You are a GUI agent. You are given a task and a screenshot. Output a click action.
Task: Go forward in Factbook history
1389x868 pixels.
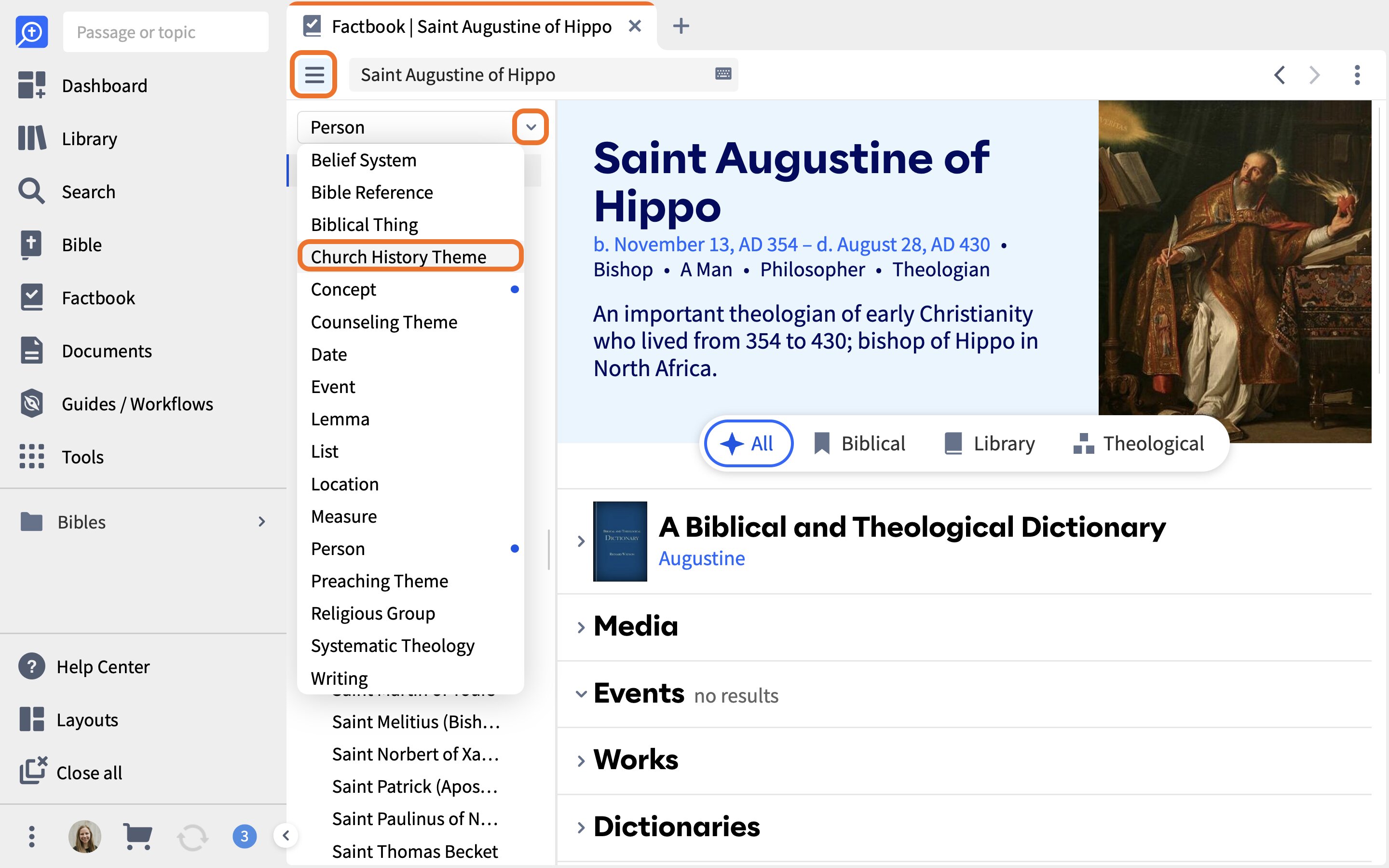(1314, 75)
